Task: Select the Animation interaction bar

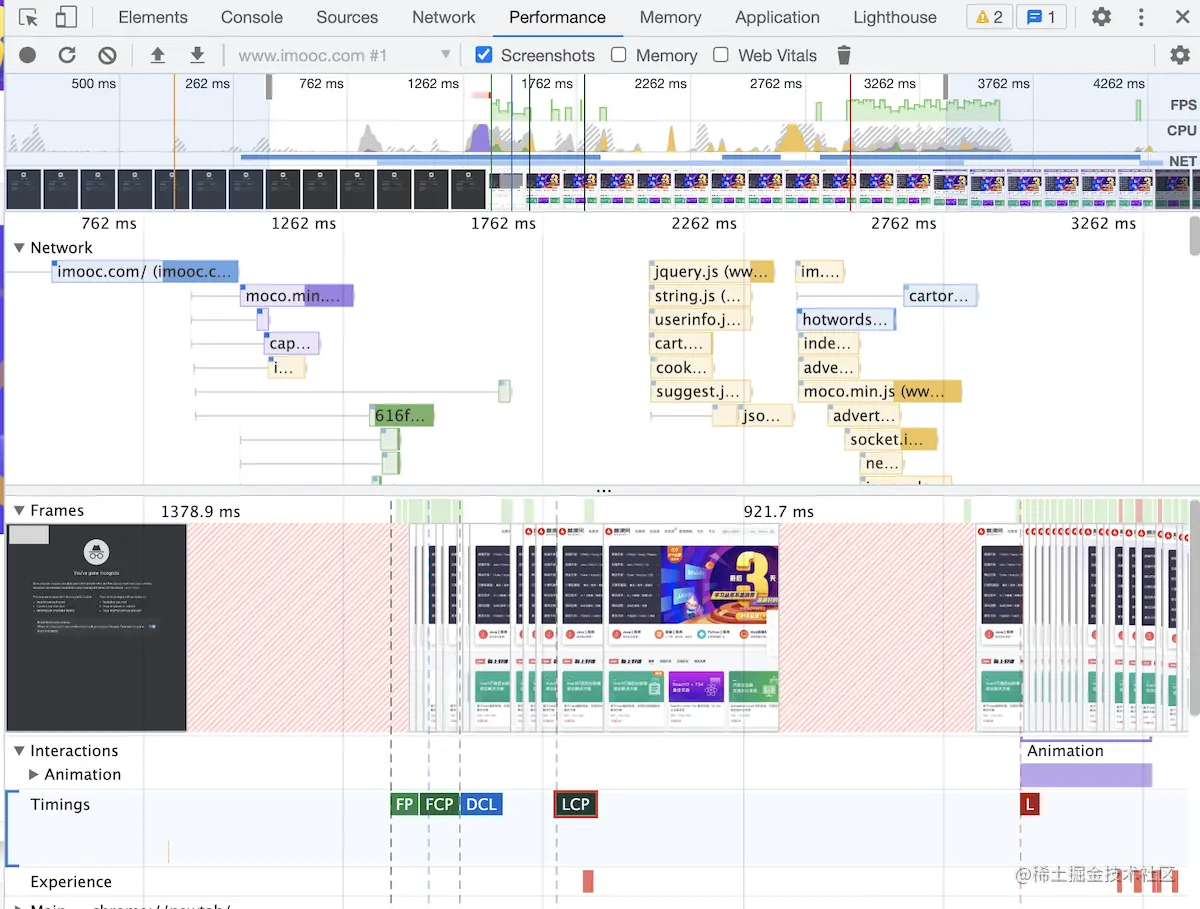Action: [1086, 775]
